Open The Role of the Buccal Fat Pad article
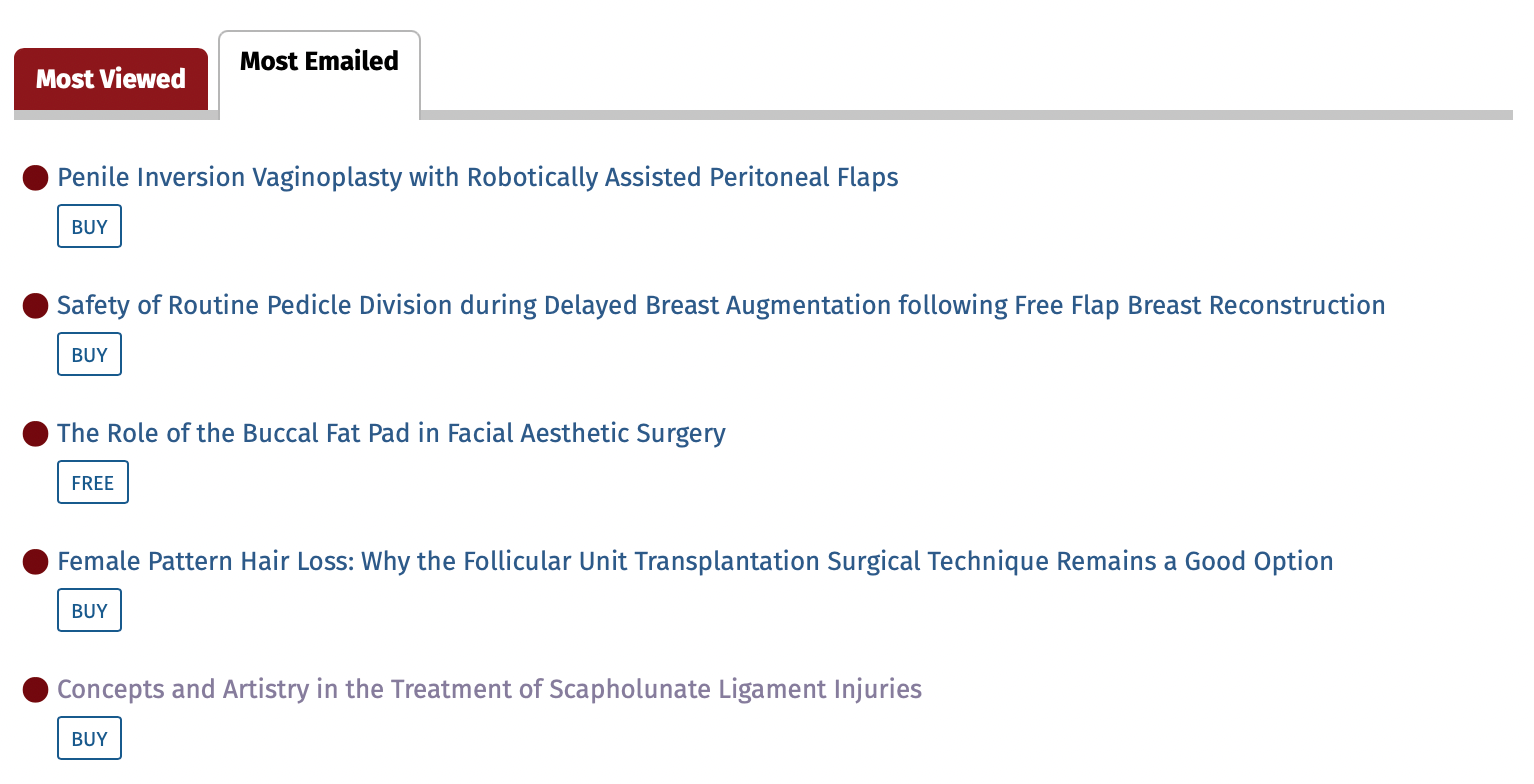The height and width of the screenshot is (784, 1534). click(391, 434)
